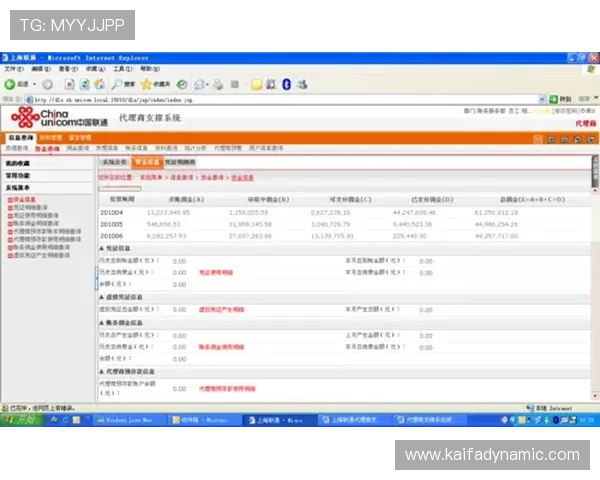
Task: Click the Bluetooth icon in IE toolbar
Action: pyautogui.click(x=286, y=84)
